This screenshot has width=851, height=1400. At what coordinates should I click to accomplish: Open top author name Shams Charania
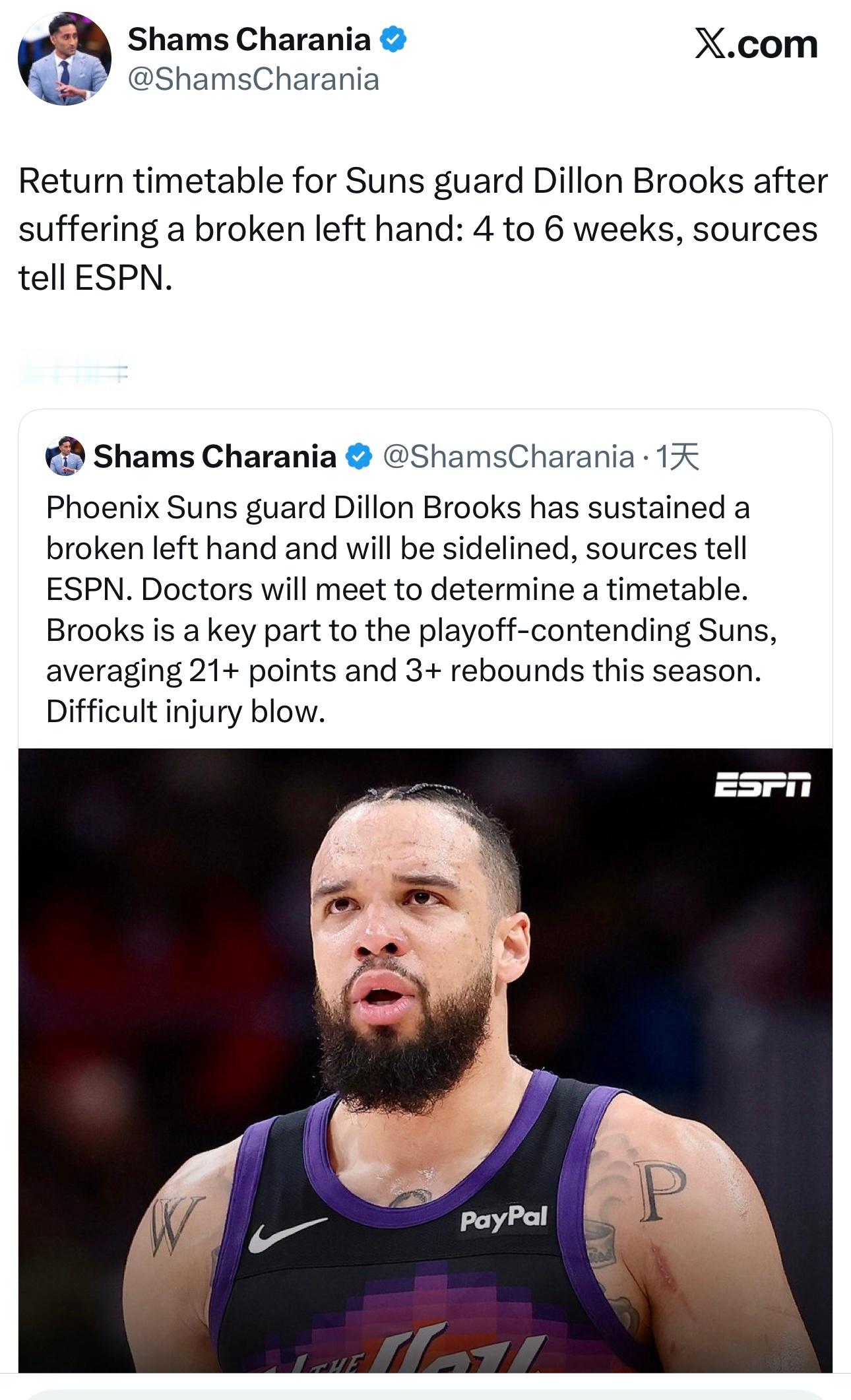[x=249, y=40]
